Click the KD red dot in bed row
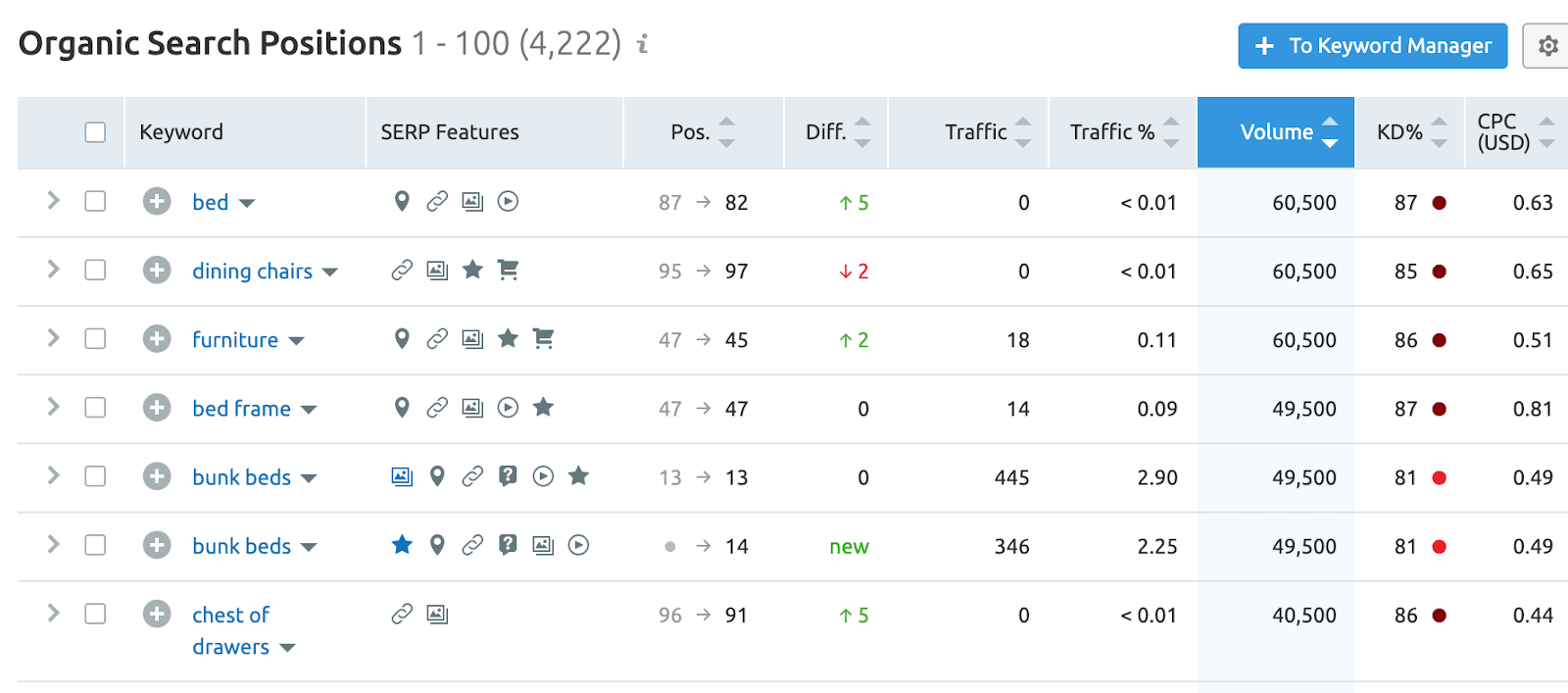The height and width of the screenshot is (693, 1568). click(x=1440, y=203)
